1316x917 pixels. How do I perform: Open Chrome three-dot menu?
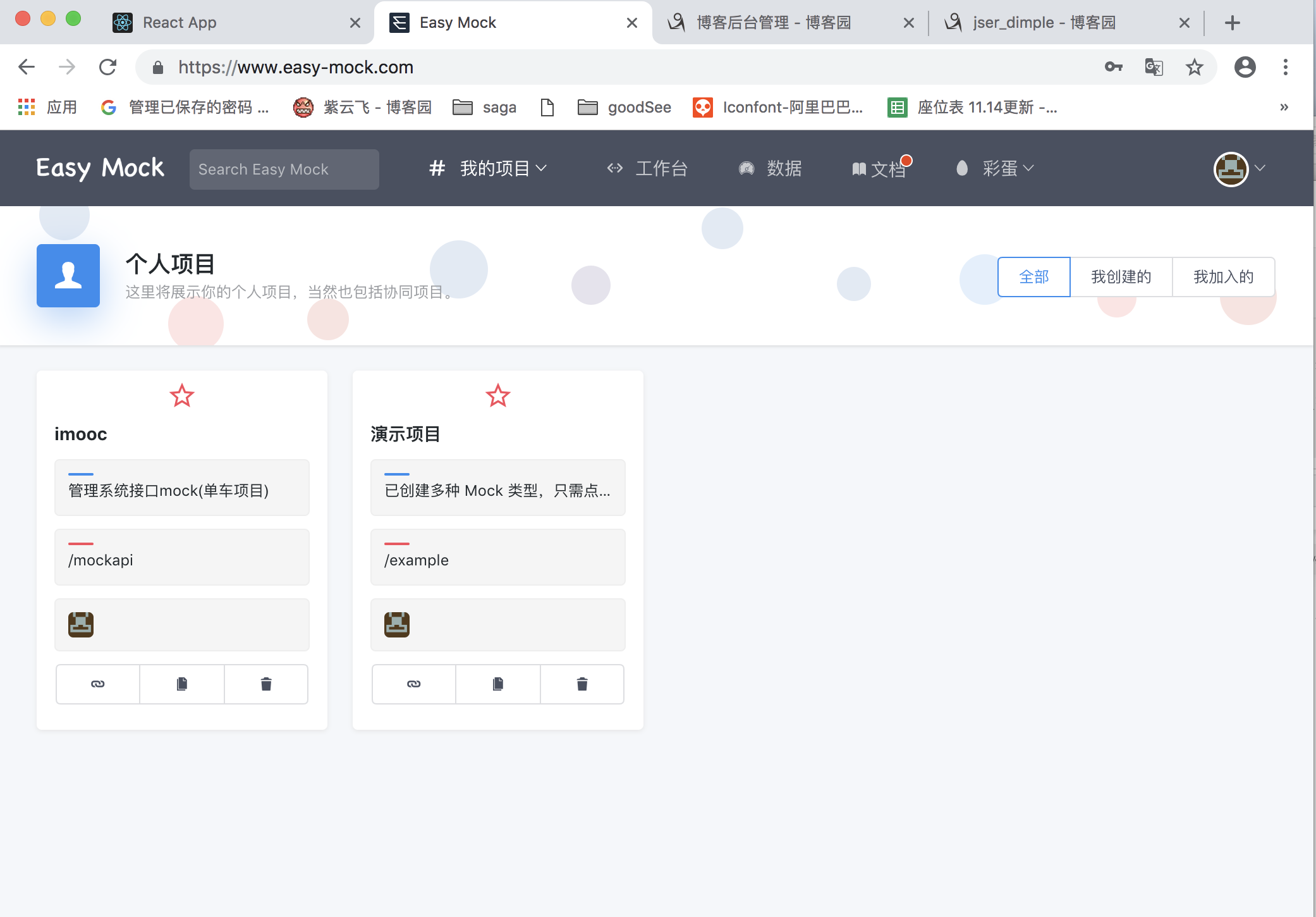[x=1285, y=67]
